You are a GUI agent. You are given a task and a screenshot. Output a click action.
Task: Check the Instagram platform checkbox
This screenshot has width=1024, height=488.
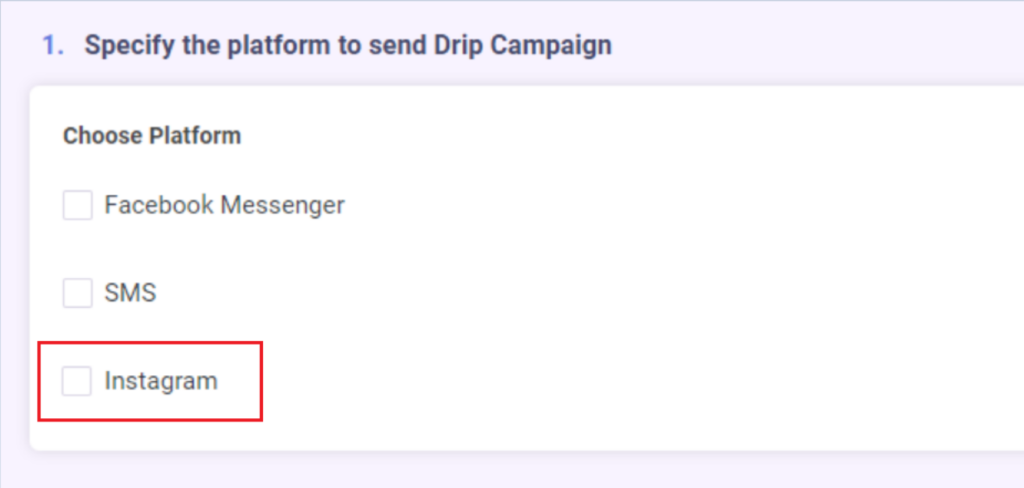pyautogui.click(x=77, y=381)
